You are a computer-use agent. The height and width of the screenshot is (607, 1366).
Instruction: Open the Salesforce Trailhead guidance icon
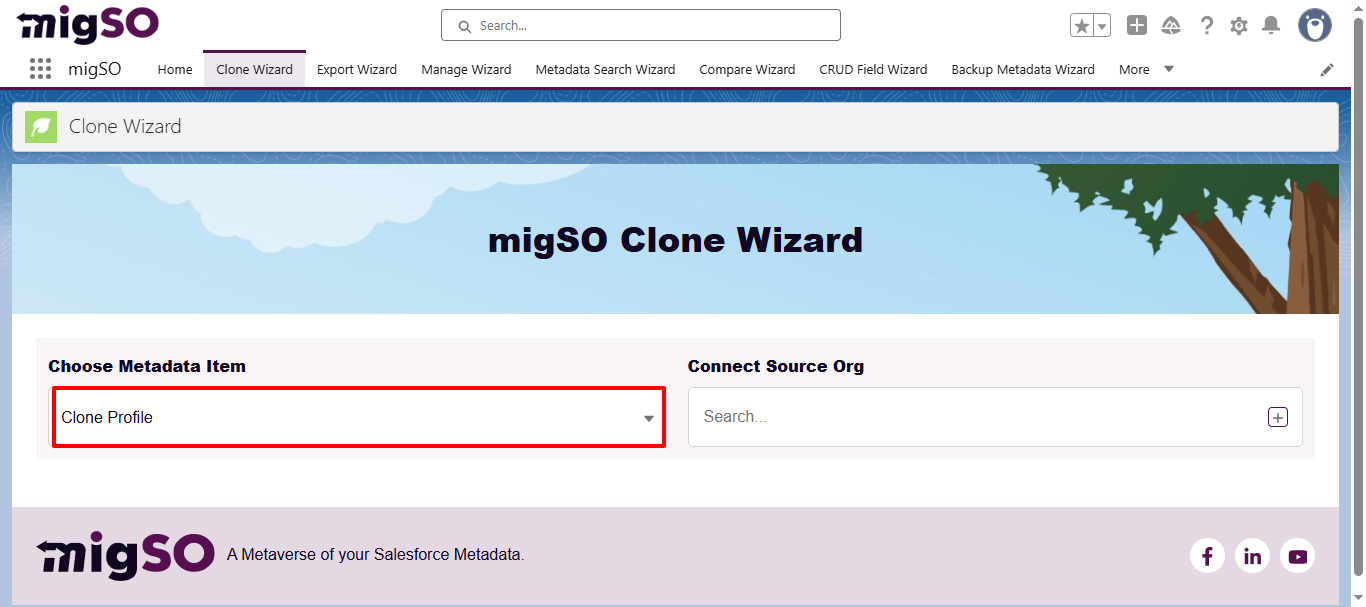(x=1171, y=25)
